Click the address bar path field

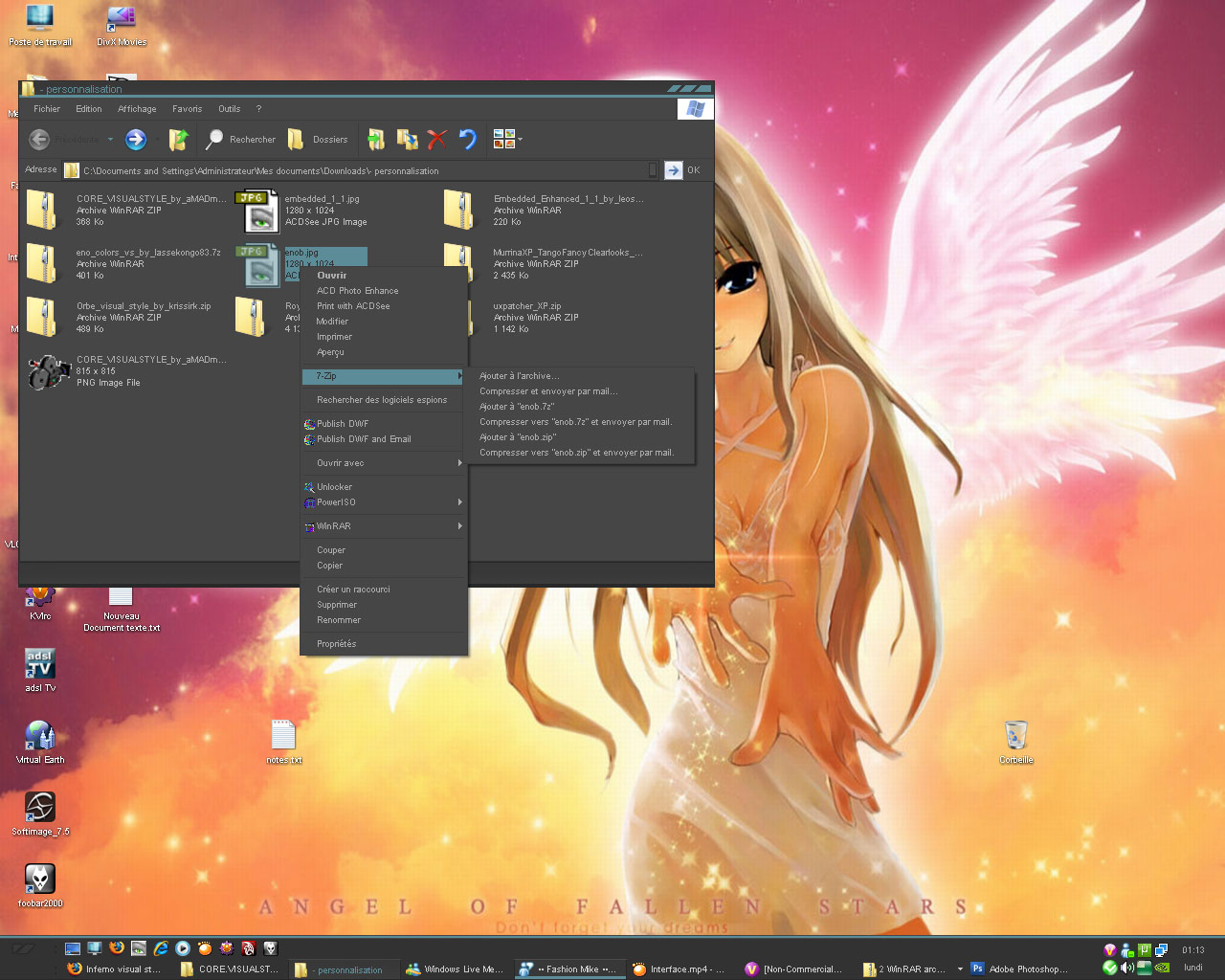pyautogui.click(x=362, y=170)
